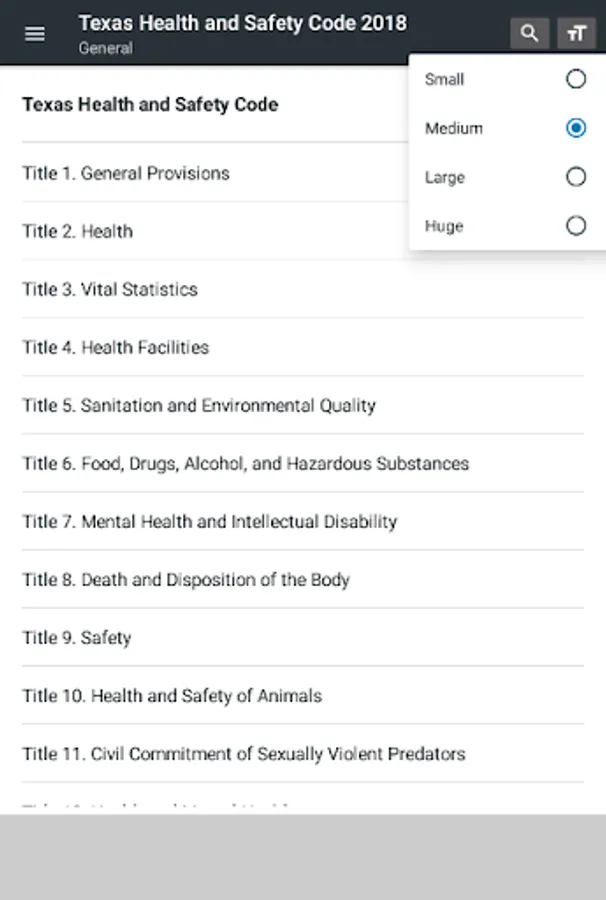Open Title 7. Mental Health and Intellectual Disability

coord(210,521)
